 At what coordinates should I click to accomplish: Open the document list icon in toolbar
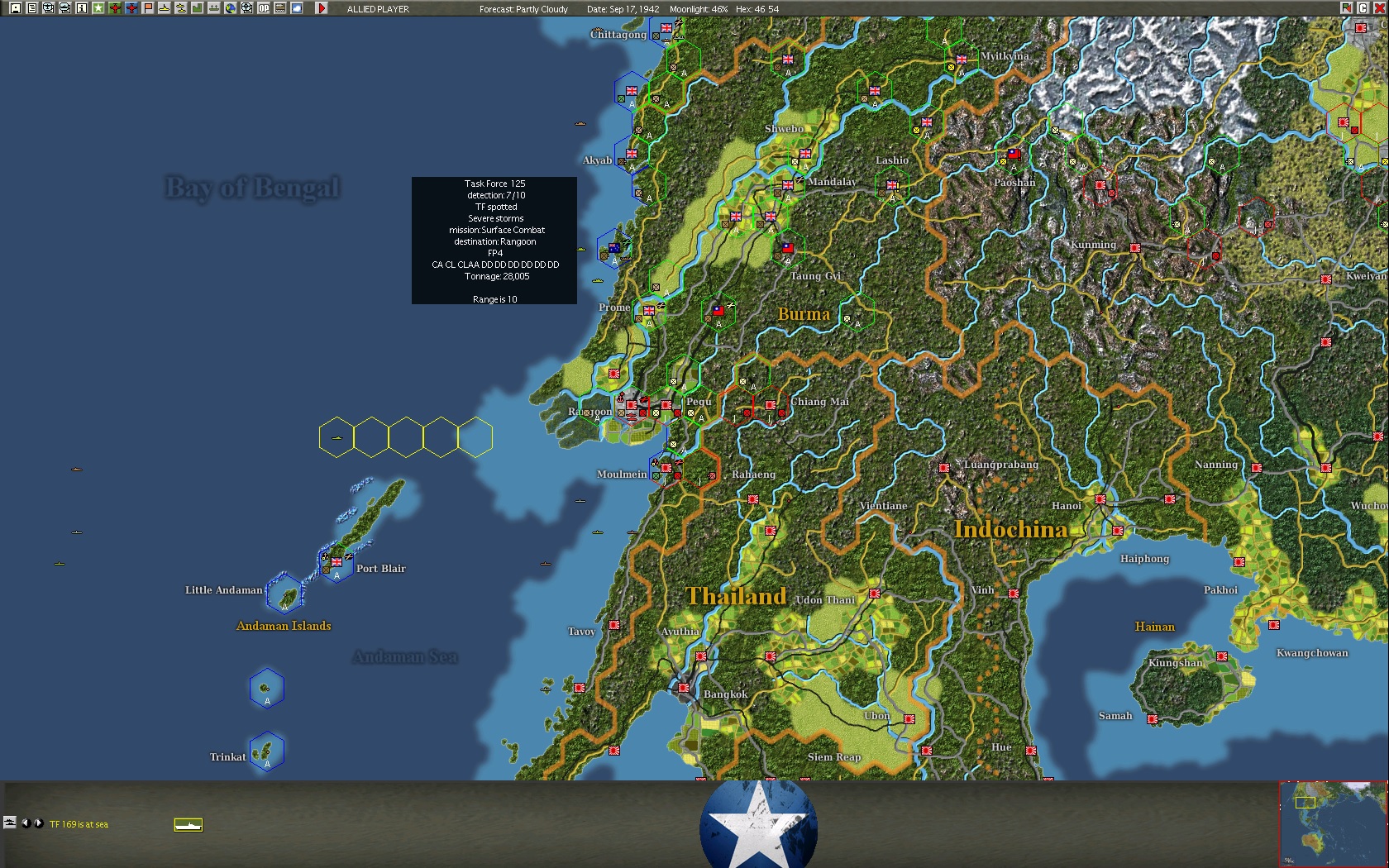(31, 8)
